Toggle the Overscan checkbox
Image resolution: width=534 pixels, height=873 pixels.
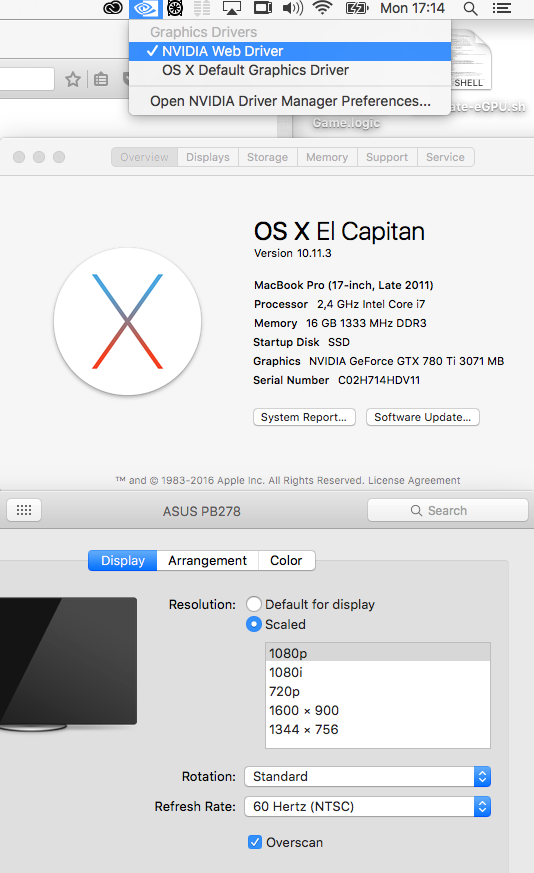255,842
